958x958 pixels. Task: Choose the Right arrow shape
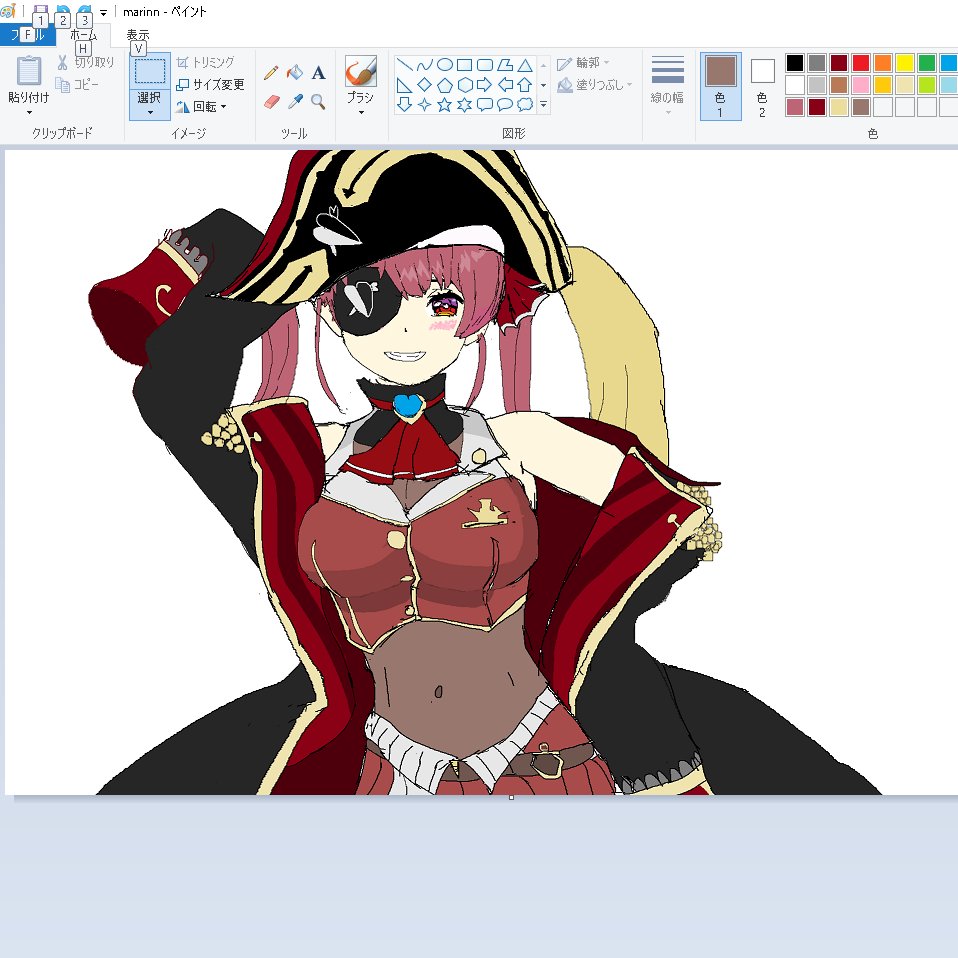click(x=484, y=85)
